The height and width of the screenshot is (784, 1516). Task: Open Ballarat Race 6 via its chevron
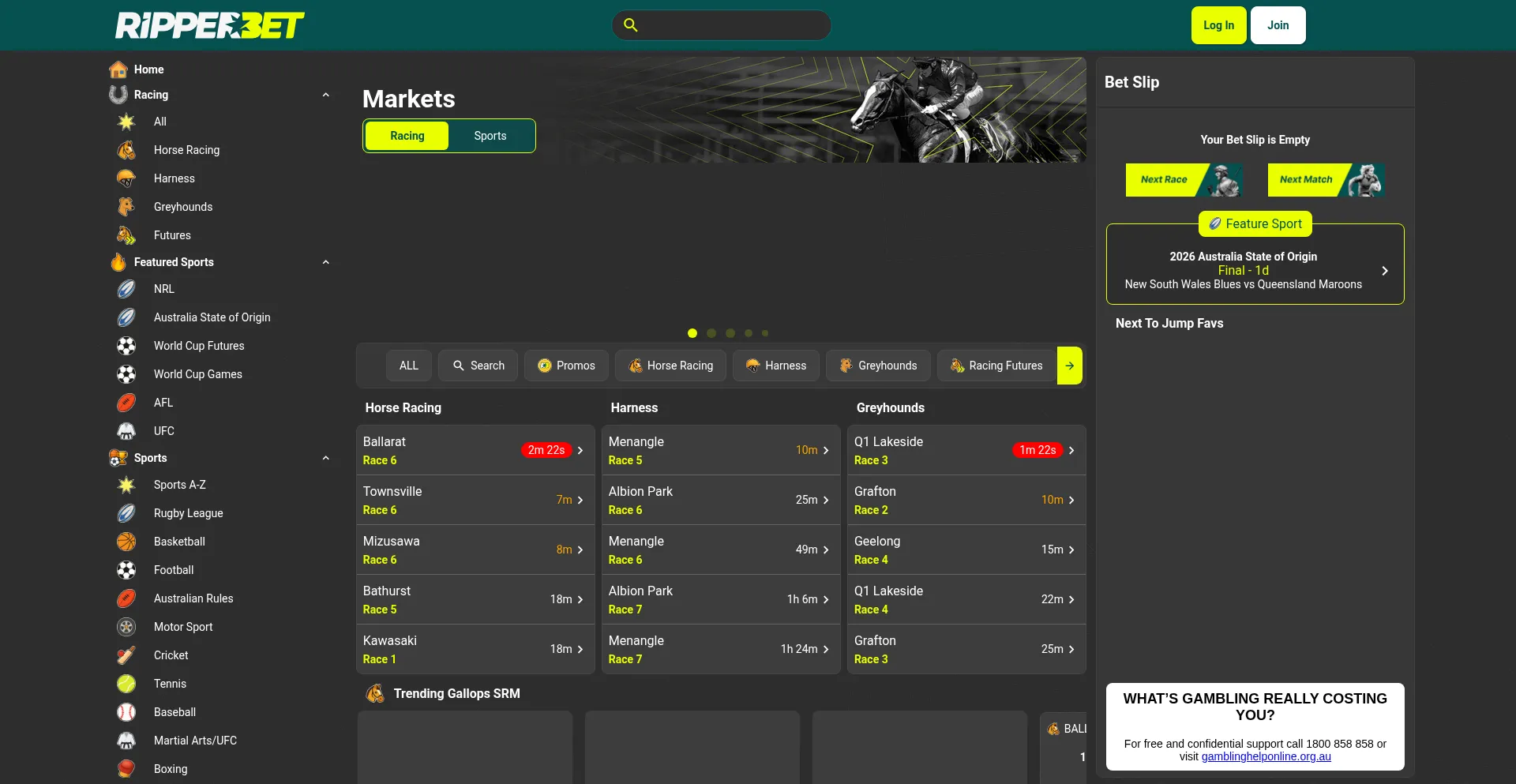(580, 450)
